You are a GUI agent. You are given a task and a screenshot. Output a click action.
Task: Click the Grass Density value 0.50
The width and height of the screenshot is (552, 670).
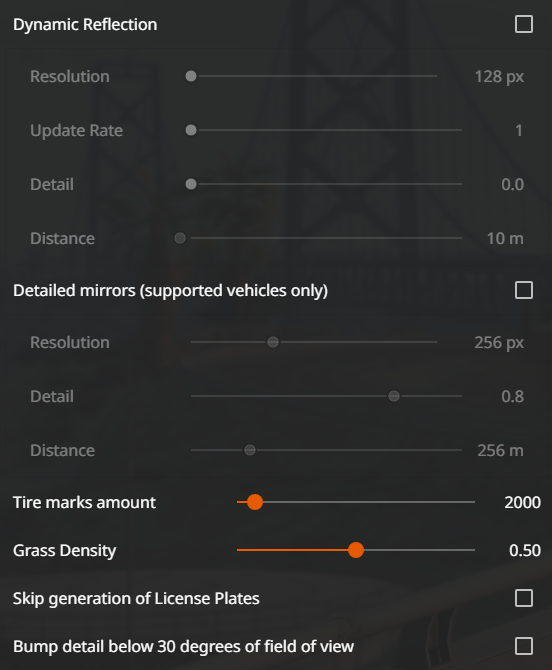tap(525, 550)
